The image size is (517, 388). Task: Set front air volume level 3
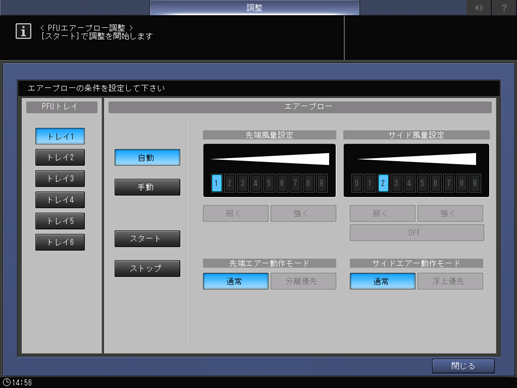click(x=243, y=183)
